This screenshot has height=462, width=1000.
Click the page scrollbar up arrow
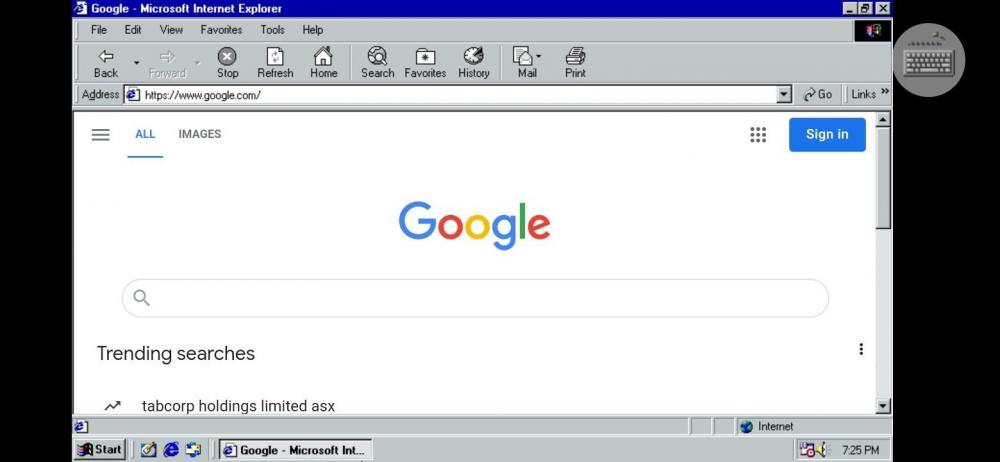[x=883, y=119]
